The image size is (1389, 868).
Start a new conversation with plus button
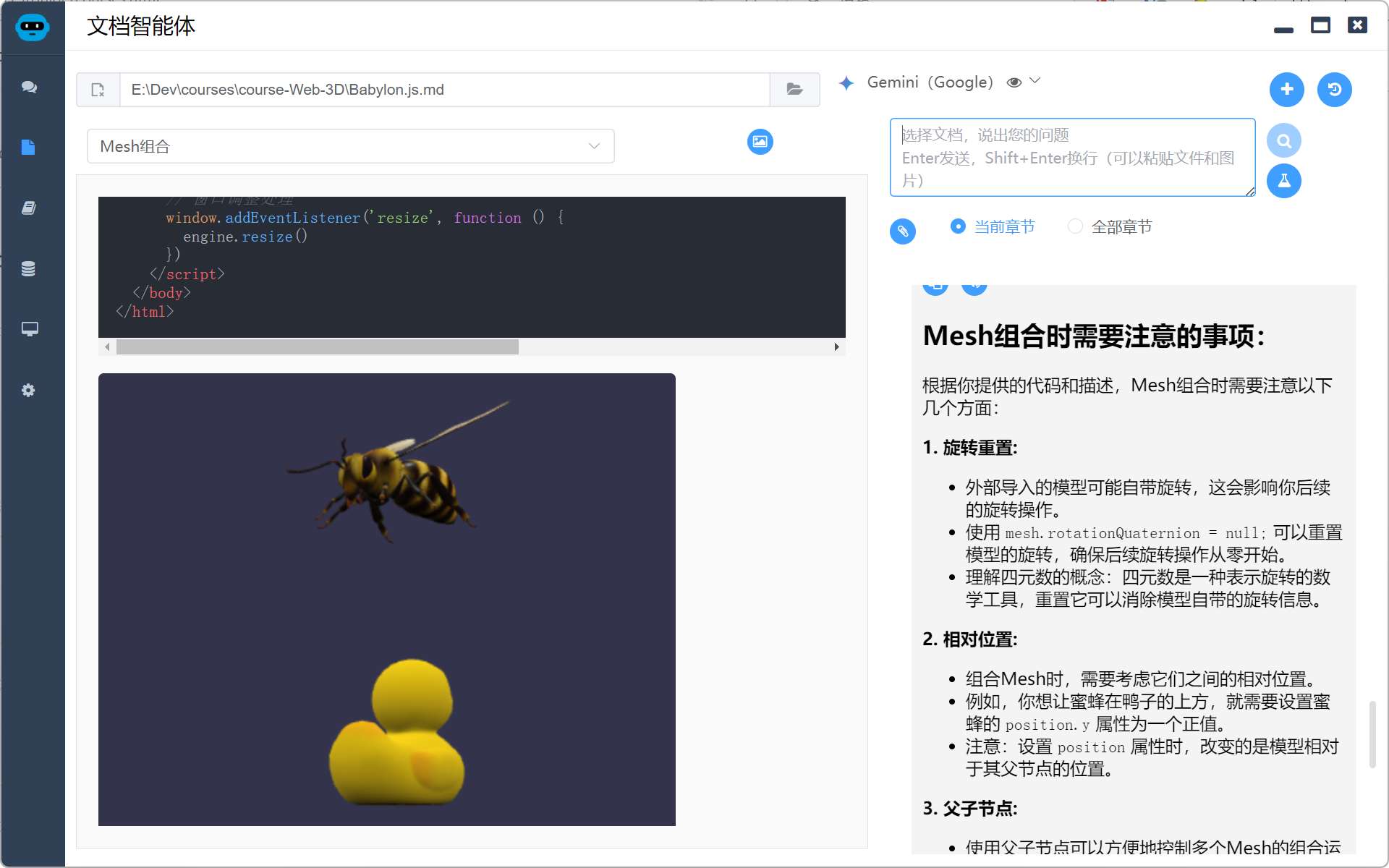tap(1287, 90)
